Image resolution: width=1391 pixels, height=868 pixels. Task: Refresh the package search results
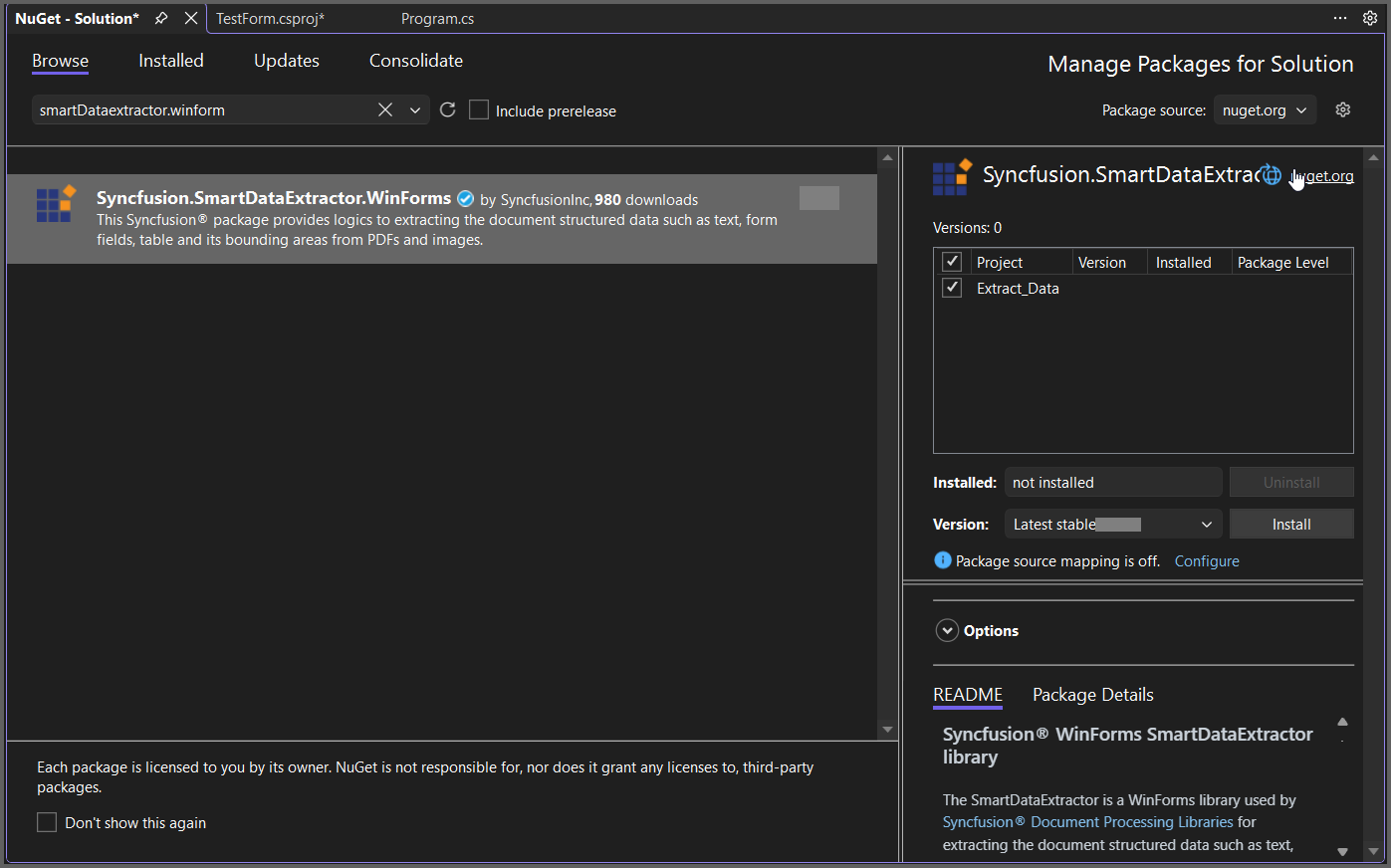point(448,109)
